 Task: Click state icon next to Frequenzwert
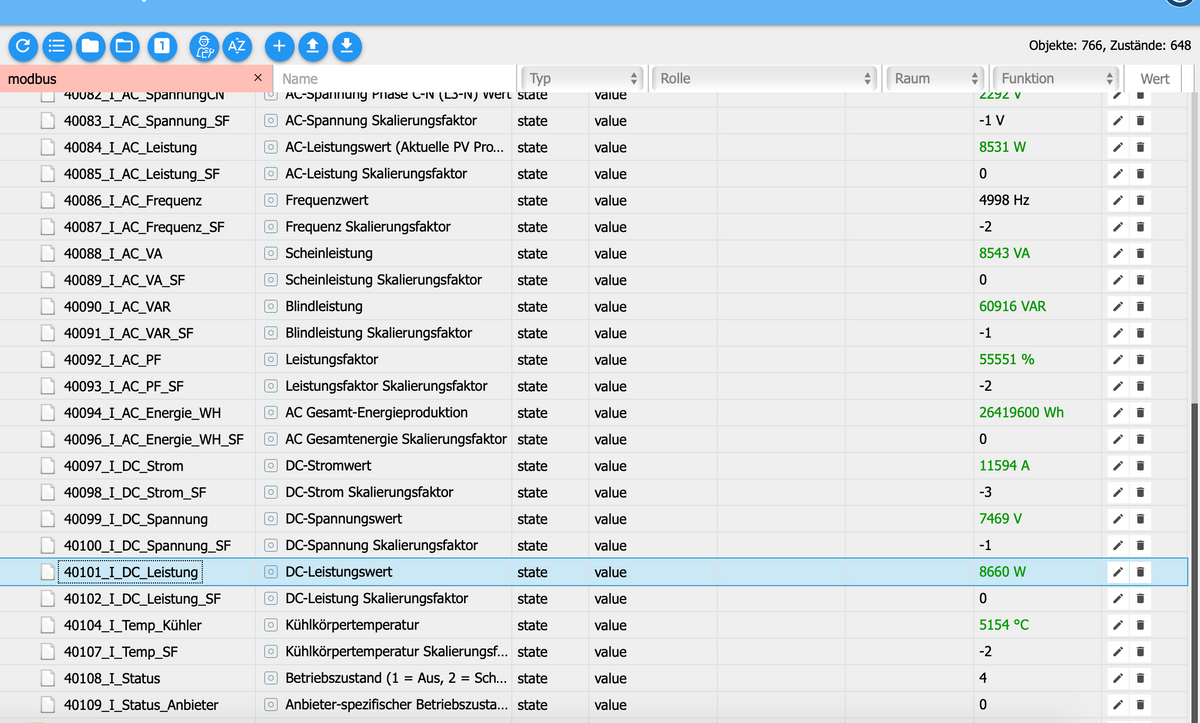point(270,200)
